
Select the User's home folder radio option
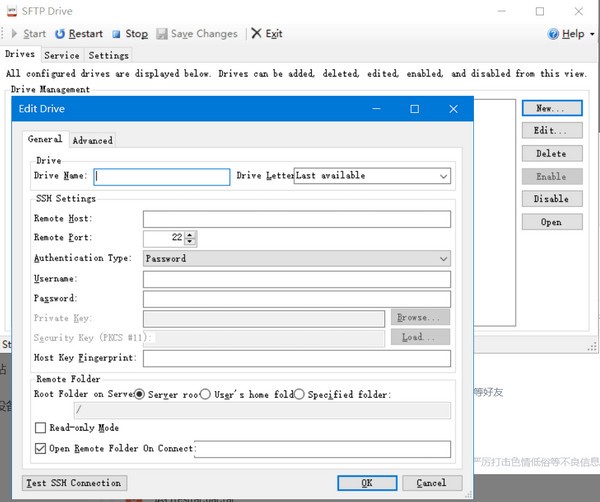[x=205, y=394]
